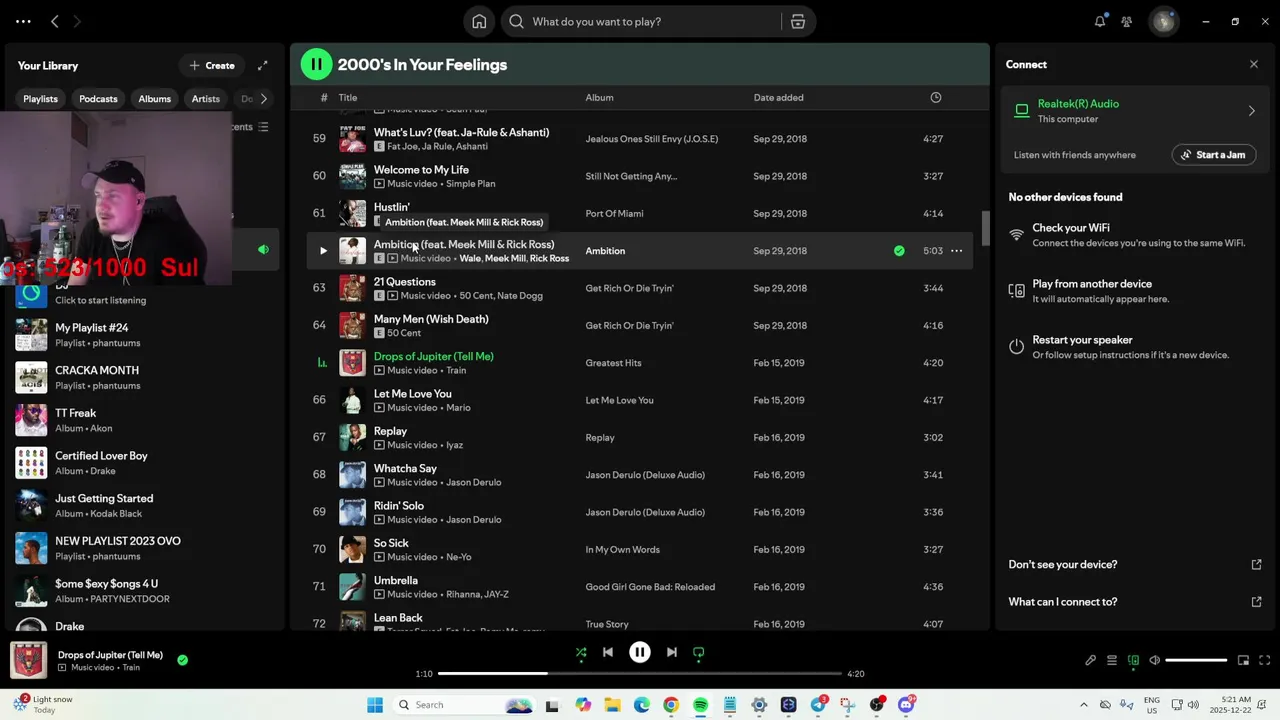
Task: Open more options for Ambition track
Action: click(x=957, y=251)
